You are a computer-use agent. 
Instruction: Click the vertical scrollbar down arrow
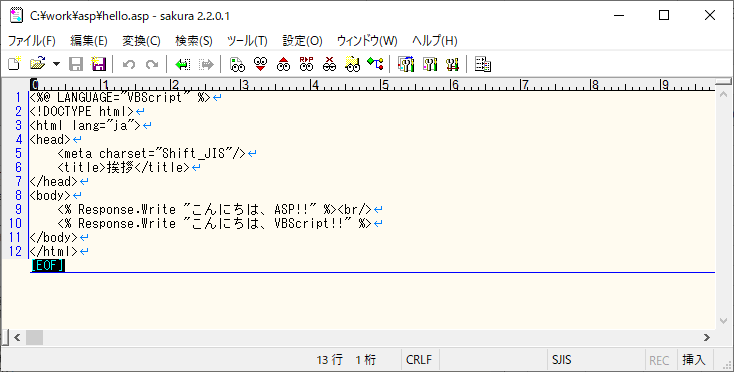coord(723,321)
